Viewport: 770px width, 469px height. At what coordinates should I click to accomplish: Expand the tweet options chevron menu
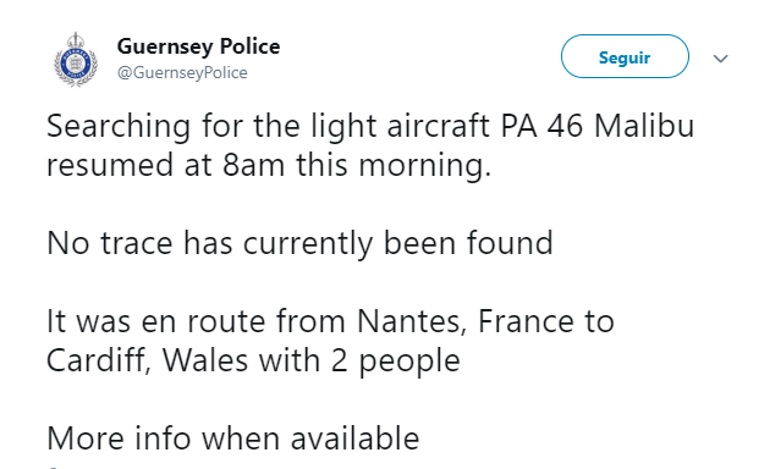720,59
